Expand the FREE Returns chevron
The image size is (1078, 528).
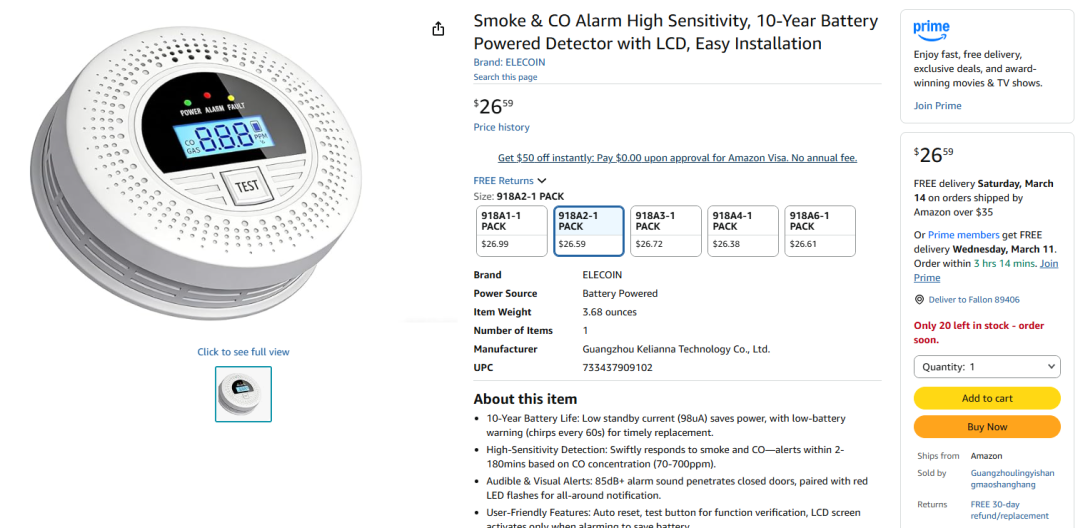(542, 181)
